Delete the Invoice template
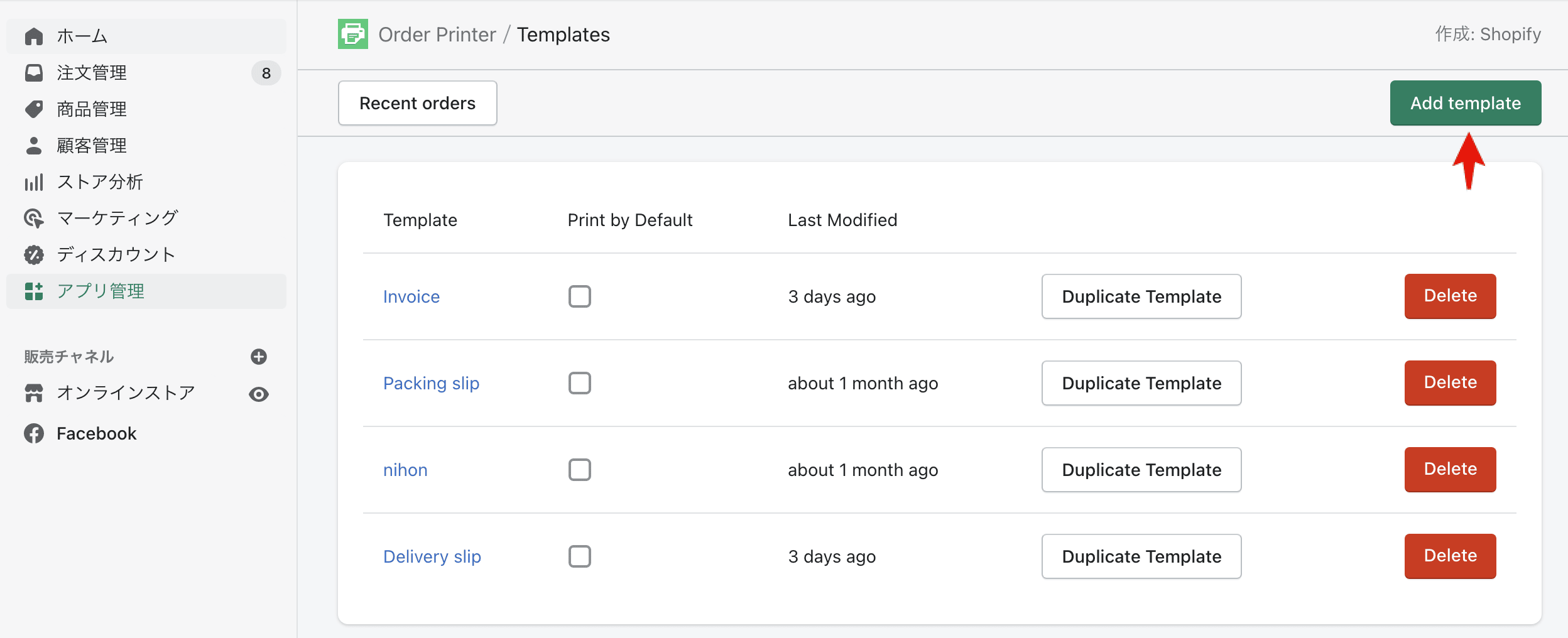 click(1451, 296)
